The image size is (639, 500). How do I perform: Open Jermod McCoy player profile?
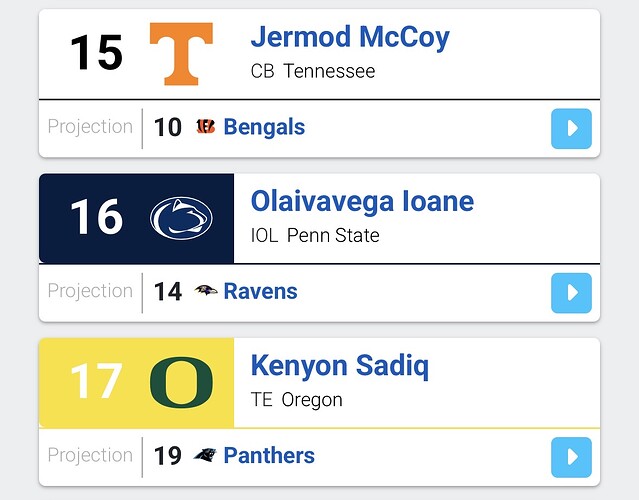point(350,38)
